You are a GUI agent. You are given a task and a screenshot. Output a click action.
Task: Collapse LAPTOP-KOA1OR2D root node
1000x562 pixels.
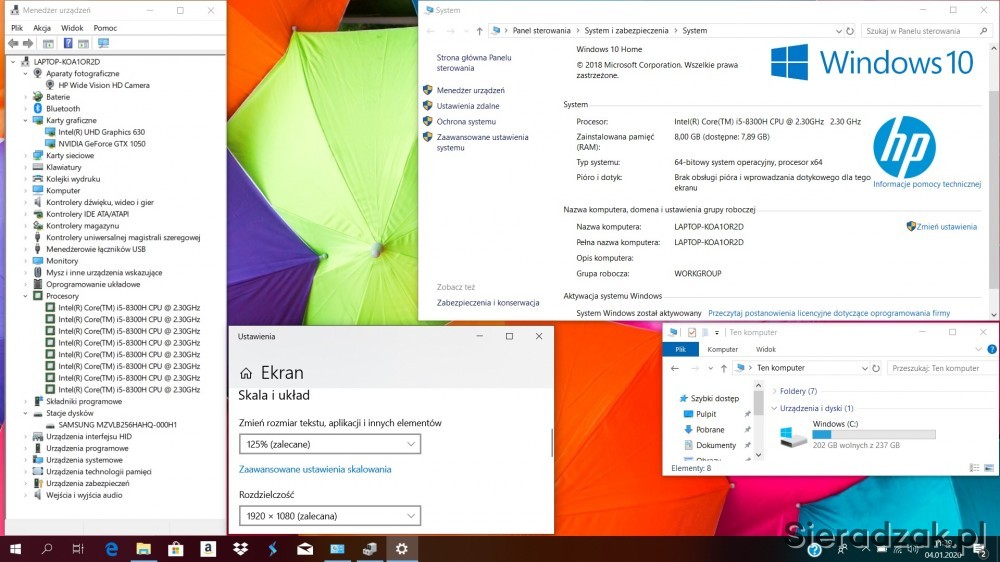(x=13, y=62)
